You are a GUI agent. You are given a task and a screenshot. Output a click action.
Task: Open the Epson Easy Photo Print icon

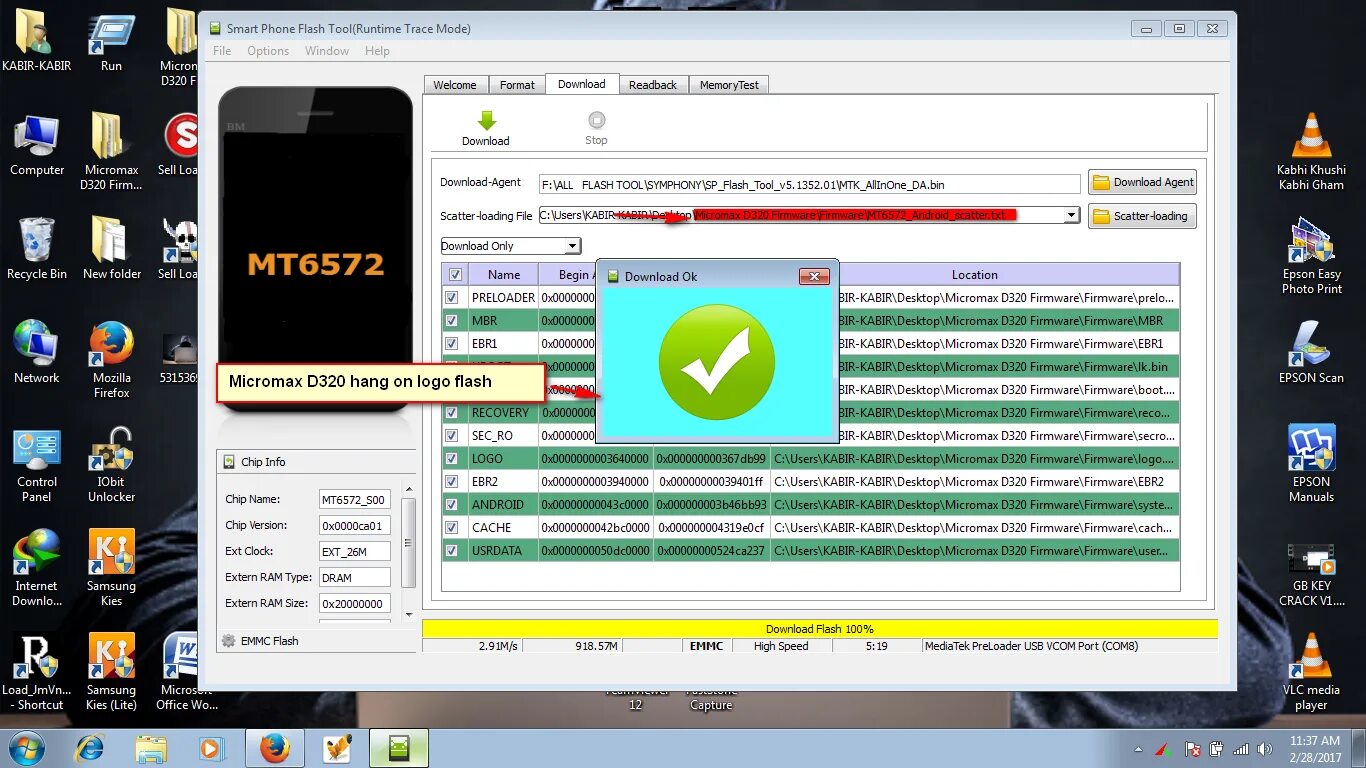pos(1312,257)
